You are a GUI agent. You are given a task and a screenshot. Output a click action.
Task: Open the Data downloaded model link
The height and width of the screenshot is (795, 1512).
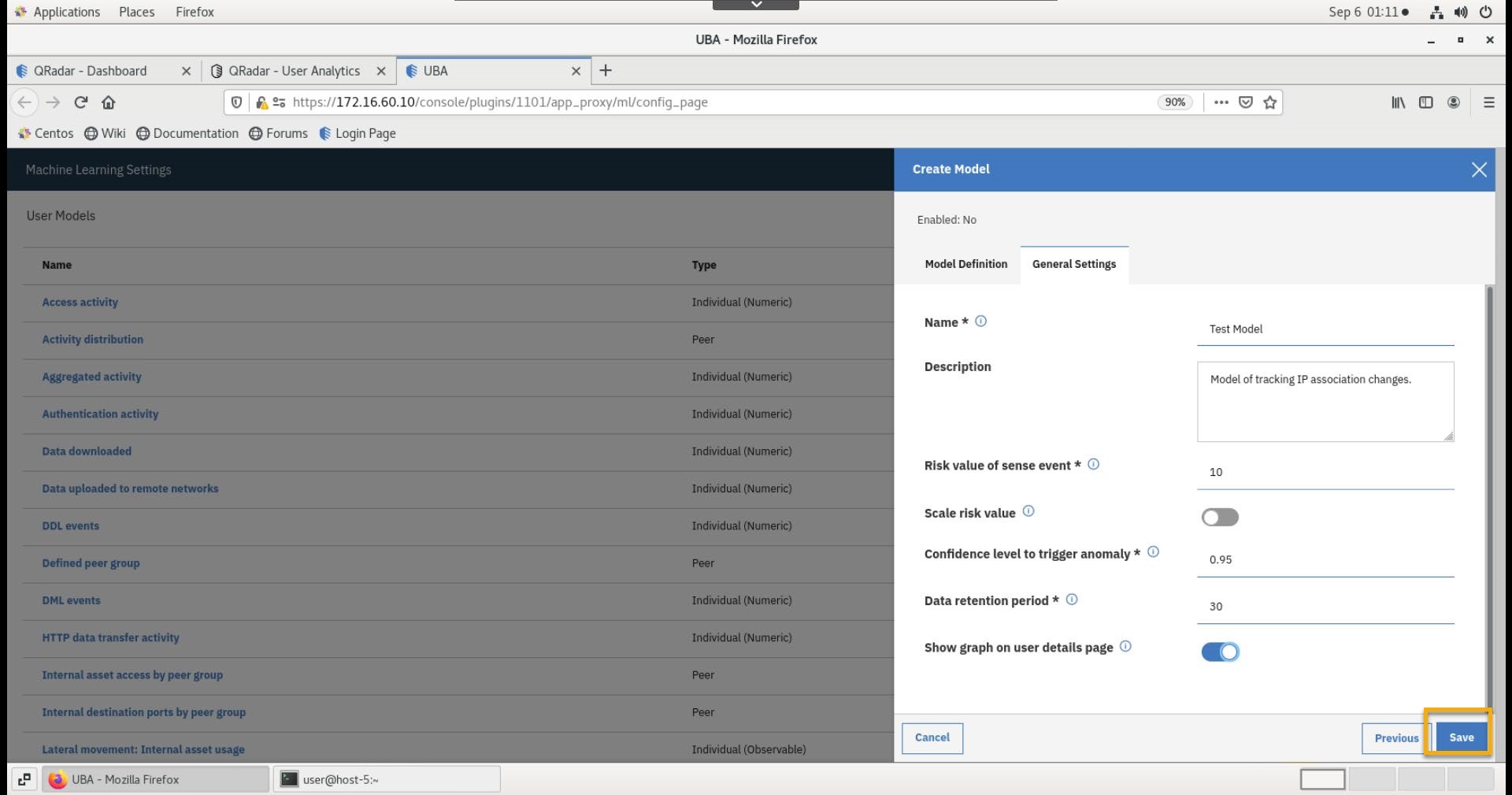point(87,451)
